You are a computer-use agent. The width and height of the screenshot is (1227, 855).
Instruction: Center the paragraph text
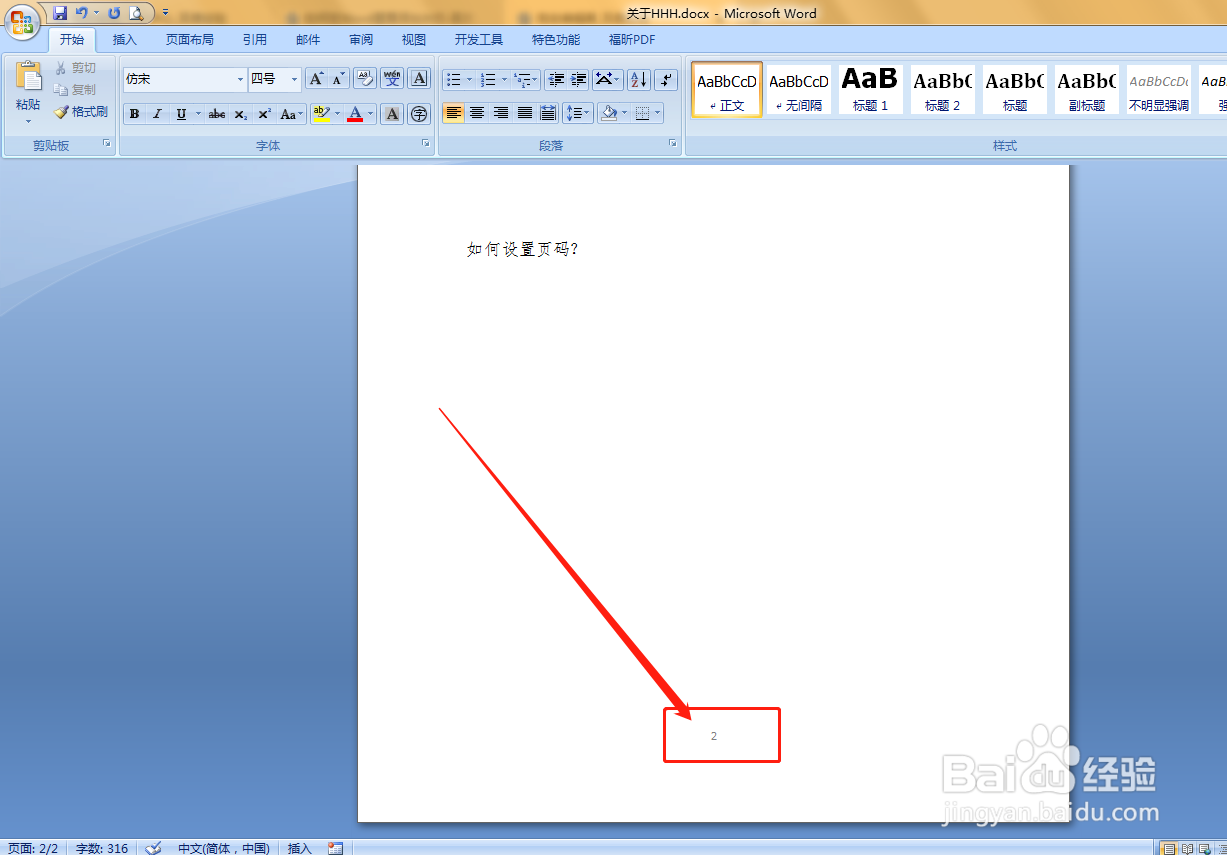point(477,113)
